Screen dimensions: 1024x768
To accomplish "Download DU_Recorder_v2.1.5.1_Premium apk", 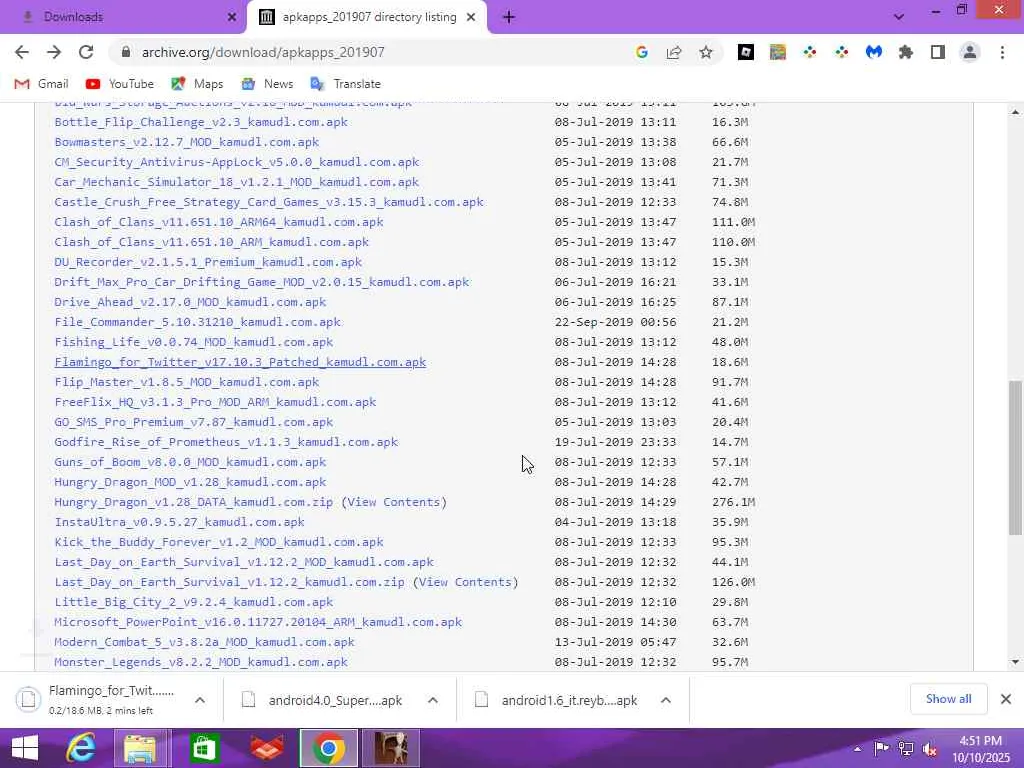I will coord(208,262).
